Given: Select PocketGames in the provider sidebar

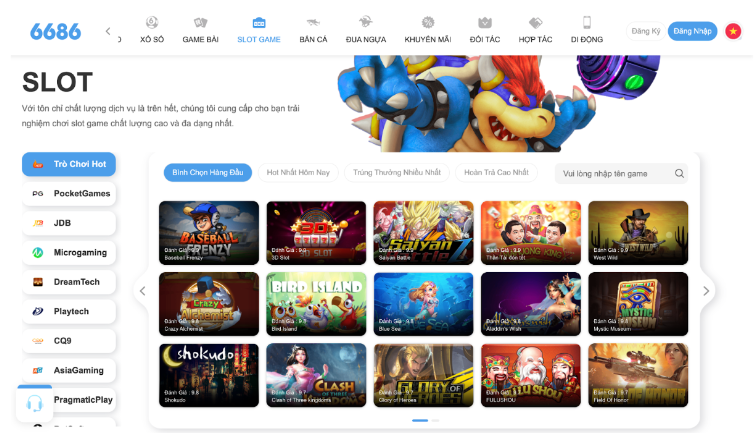Looking at the screenshot, I should tap(69, 194).
